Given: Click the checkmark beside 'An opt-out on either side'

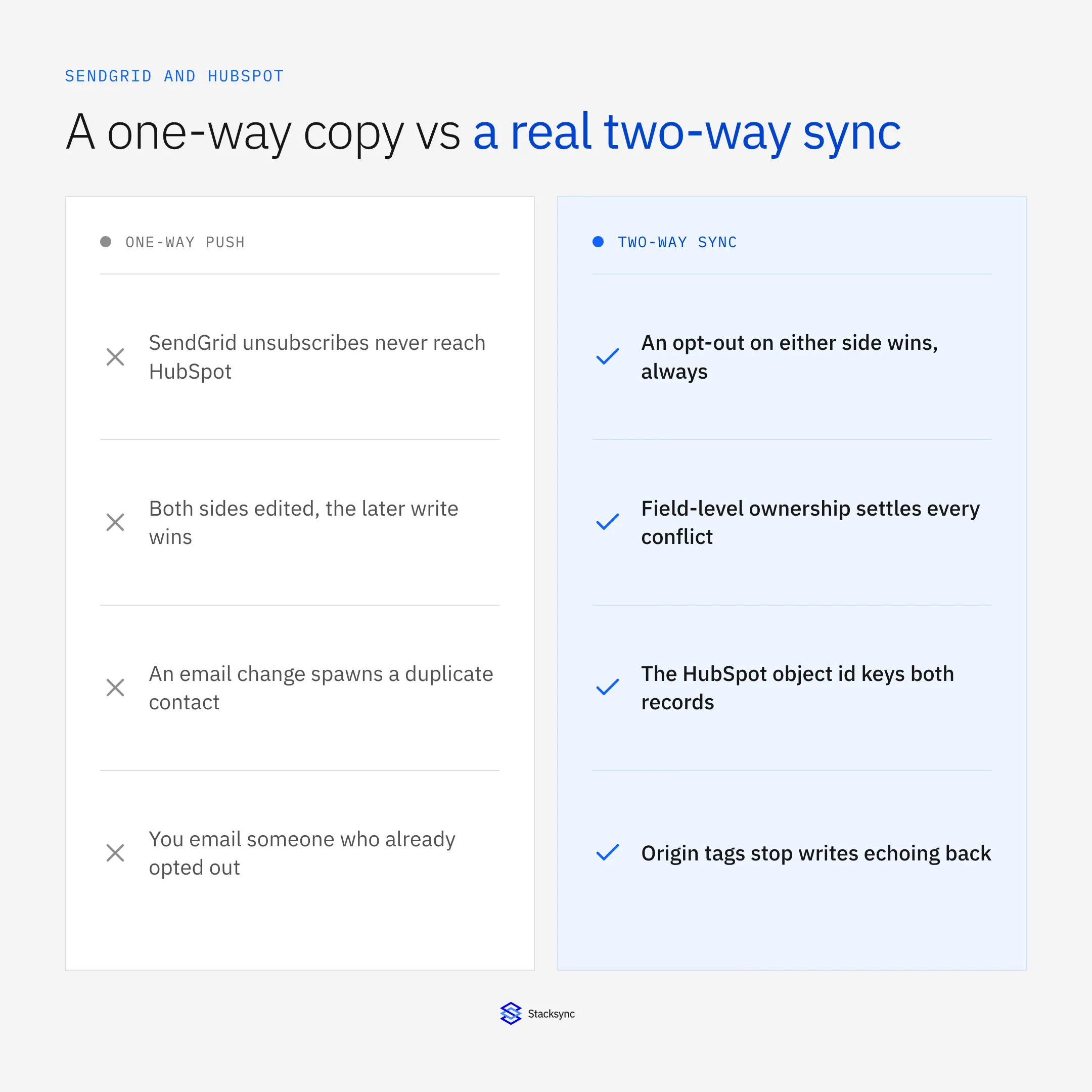Looking at the screenshot, I should point(608,356).
